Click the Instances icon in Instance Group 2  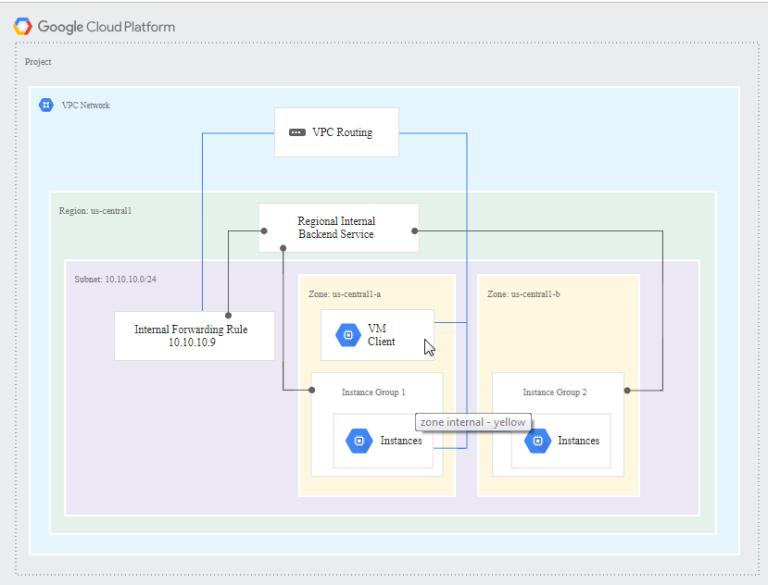[x=537, y=441]
